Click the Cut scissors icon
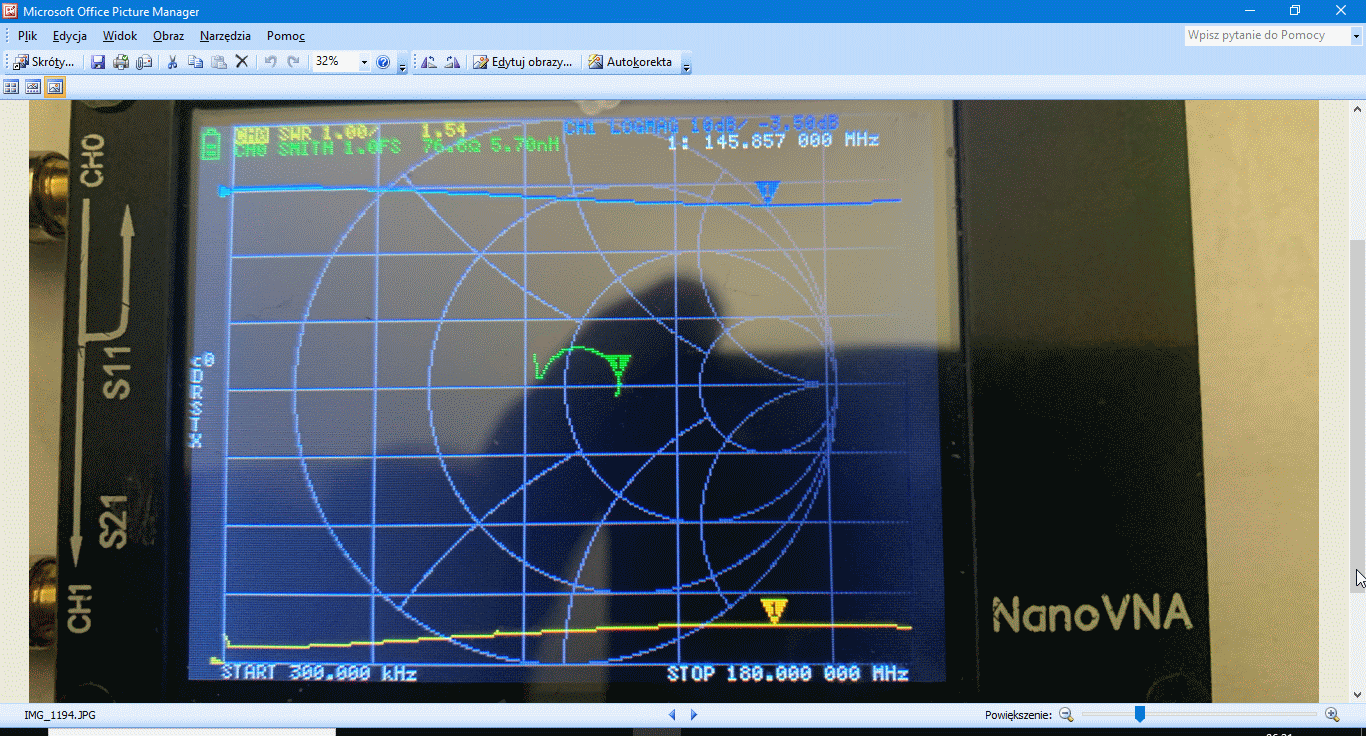The height and width of the screenshot is (736, 1366). pos(172,62)
